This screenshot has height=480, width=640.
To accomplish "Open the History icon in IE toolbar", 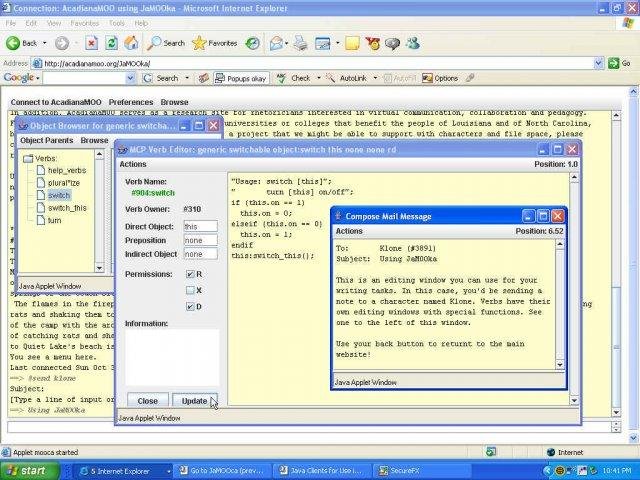I will pyautogui.click(x=252, y=43).
